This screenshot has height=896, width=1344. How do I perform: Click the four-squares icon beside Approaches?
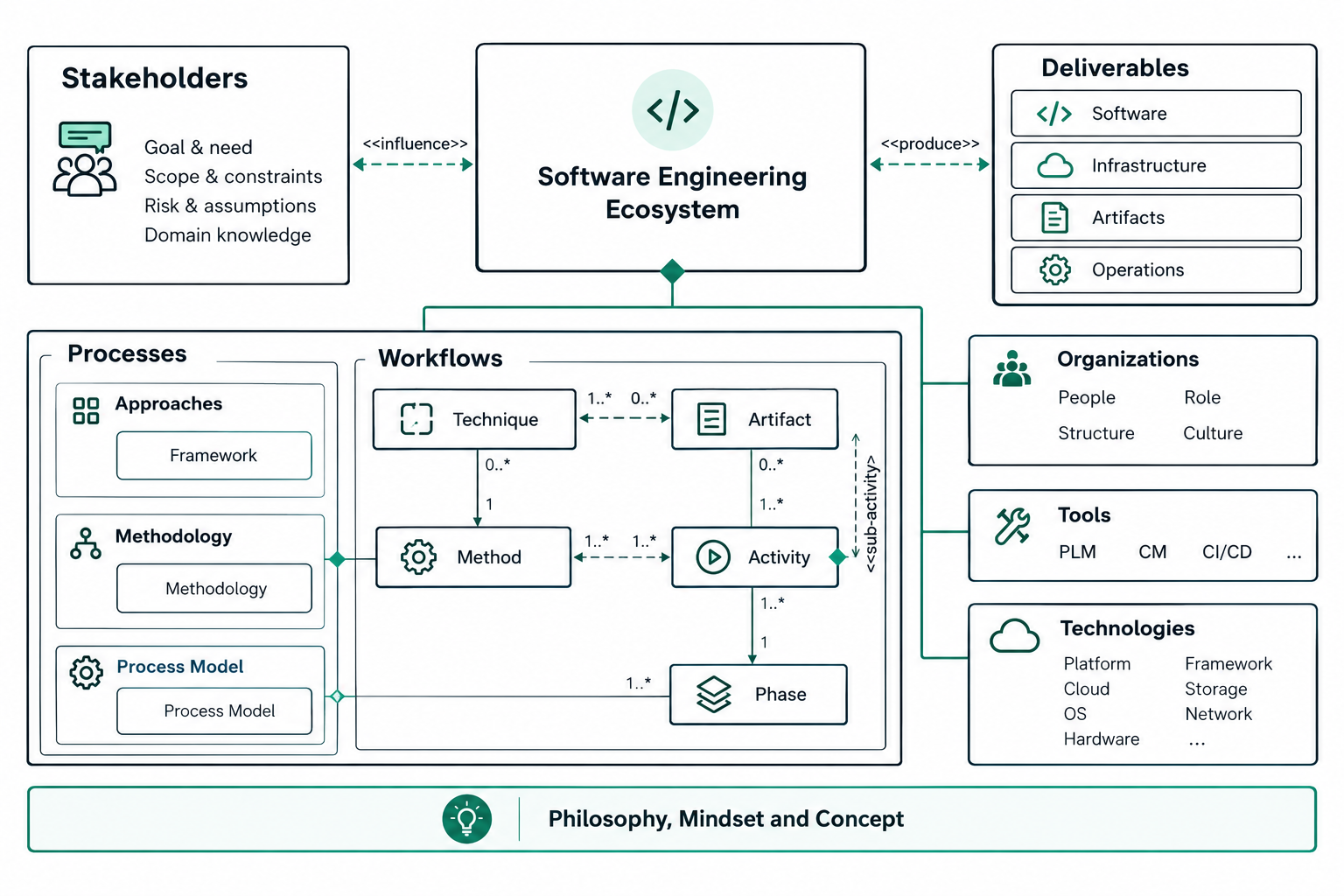[86, 410]
